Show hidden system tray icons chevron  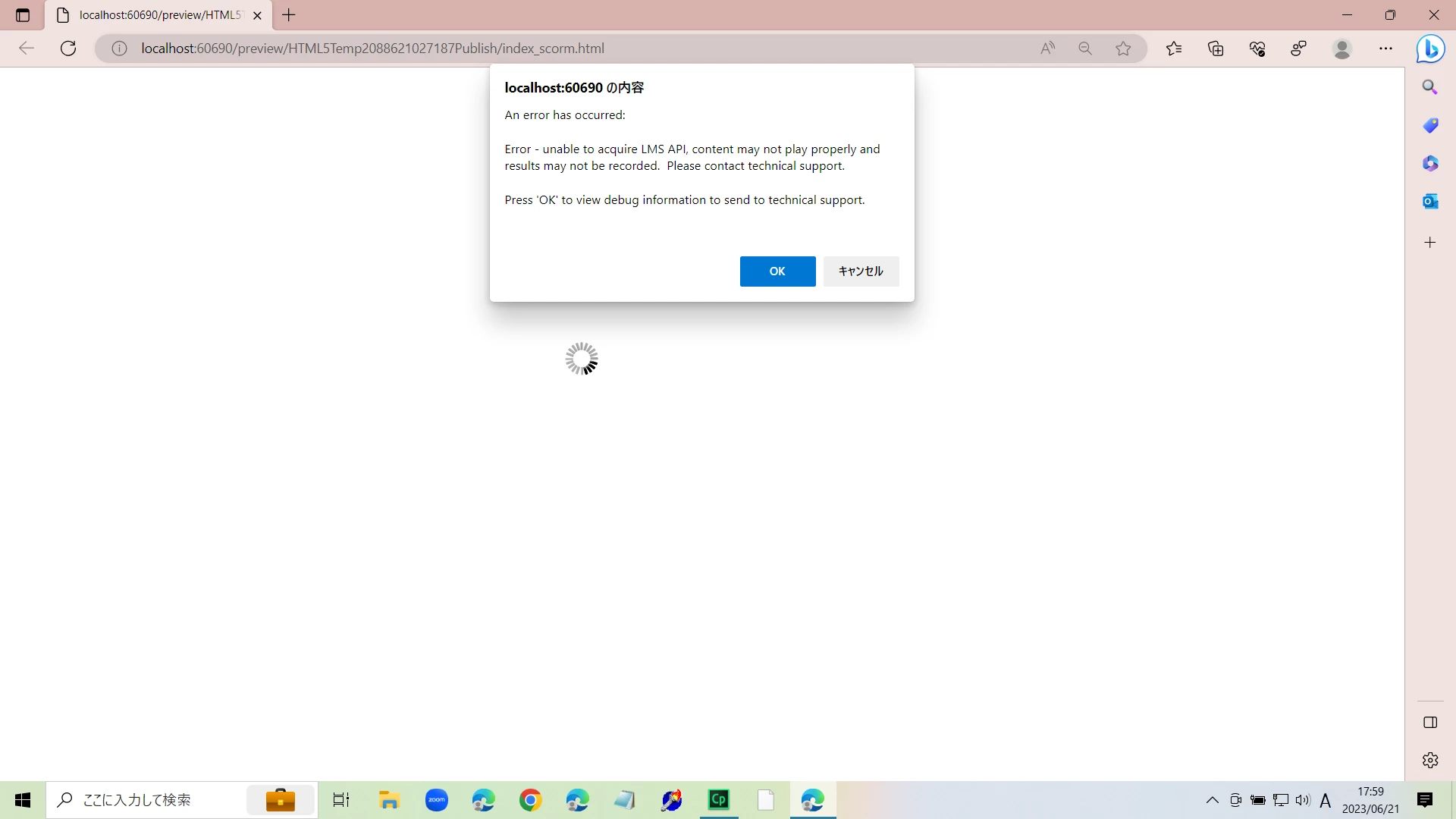coord(1212,800)
